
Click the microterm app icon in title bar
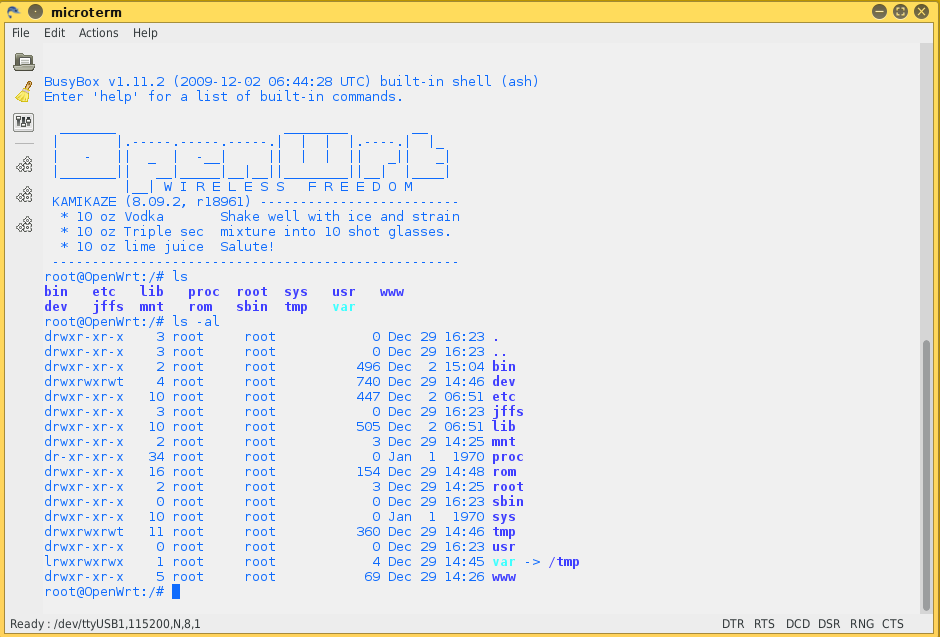point(13,11)
